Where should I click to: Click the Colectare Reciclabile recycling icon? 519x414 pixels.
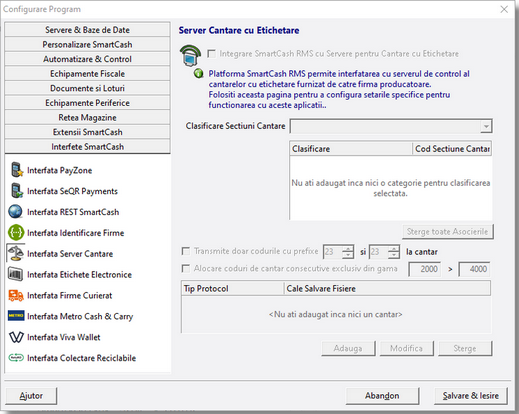tap(16, 358)
